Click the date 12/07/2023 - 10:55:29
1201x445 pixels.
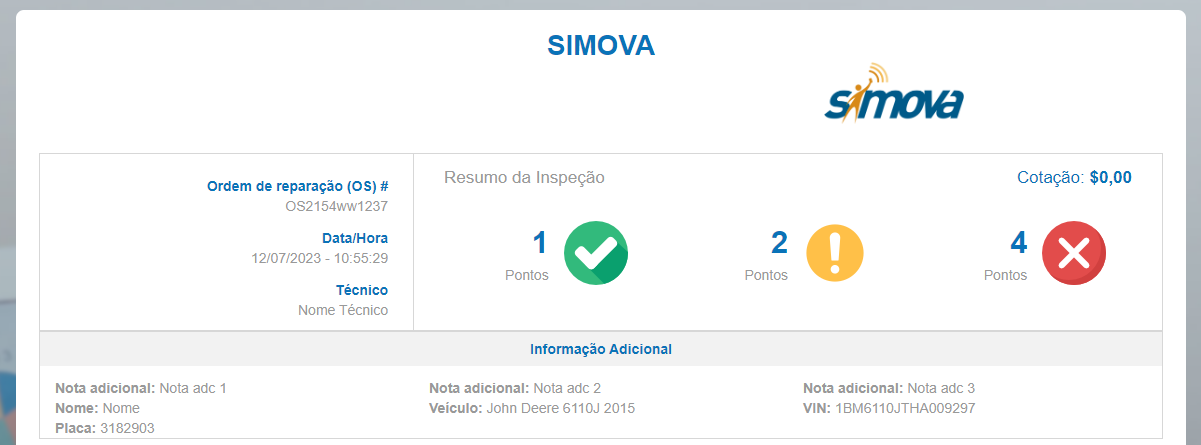pos(319,258)
